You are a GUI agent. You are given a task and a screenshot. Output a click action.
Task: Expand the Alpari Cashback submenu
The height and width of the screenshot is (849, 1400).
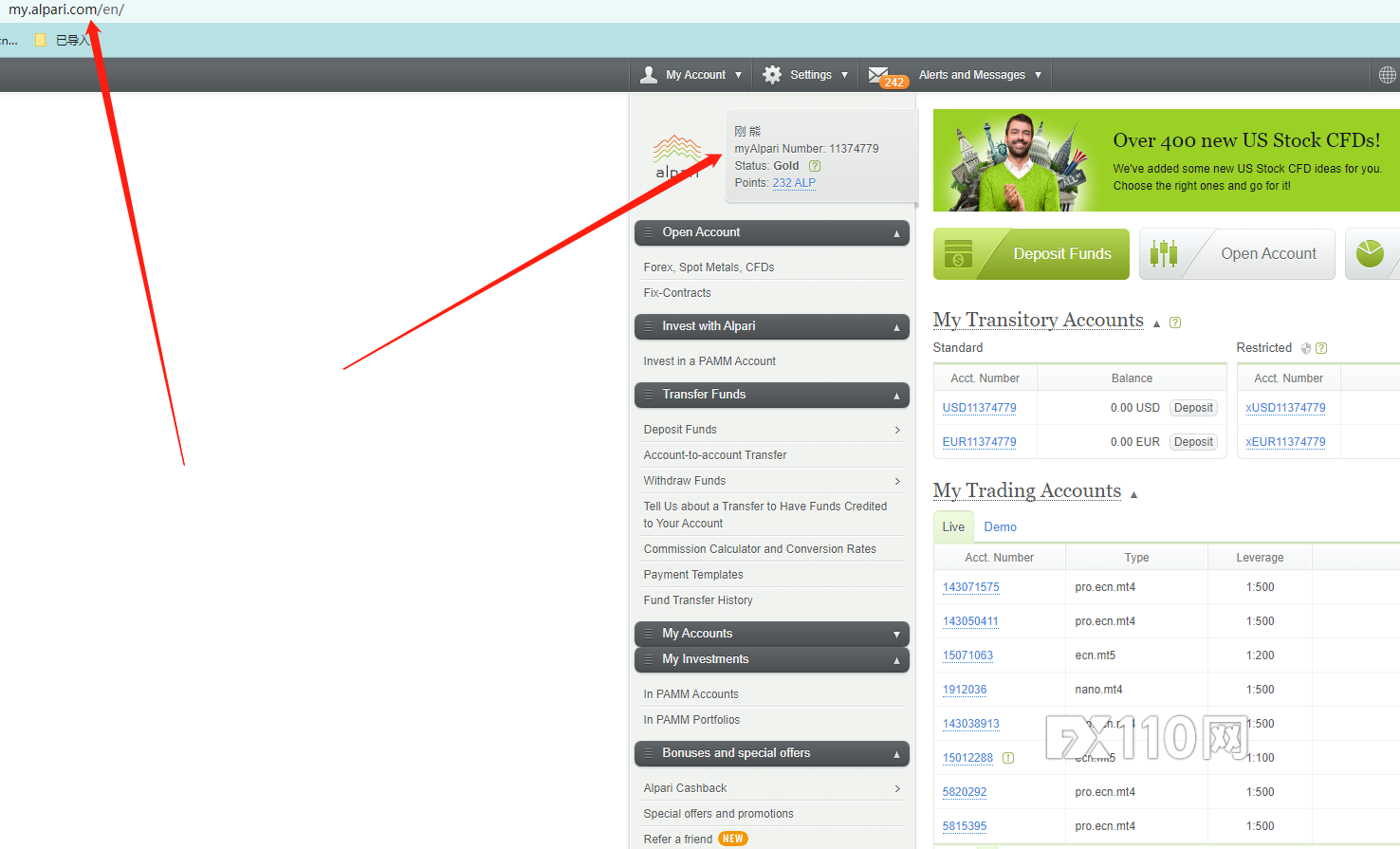897,788
